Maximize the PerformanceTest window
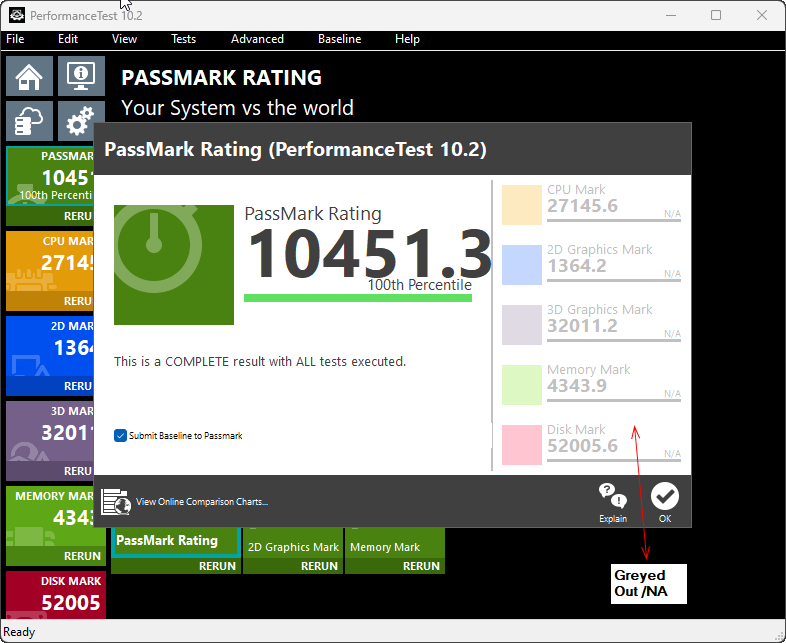This screenshot has height=643, width=786. coord(716,16)
